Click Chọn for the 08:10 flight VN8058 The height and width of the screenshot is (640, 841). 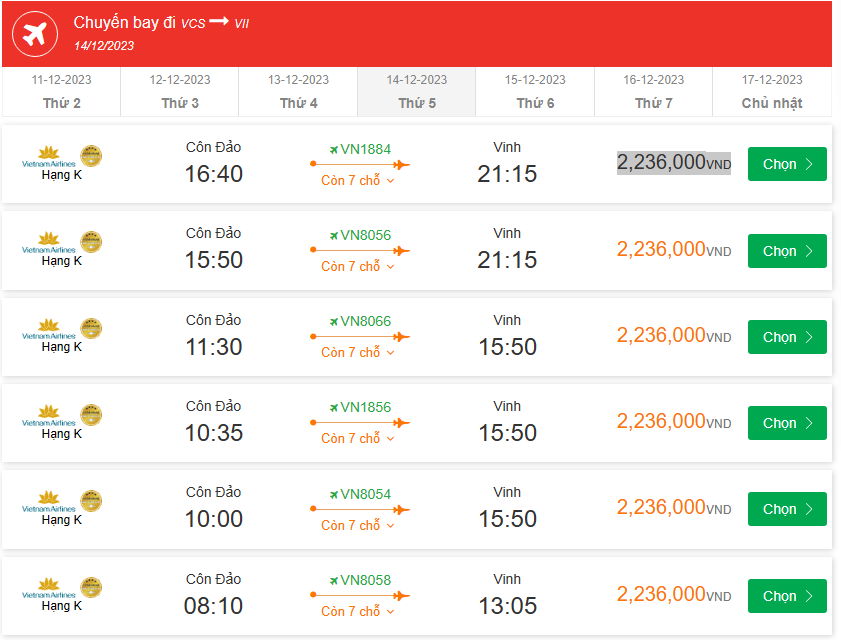(787, 596)
